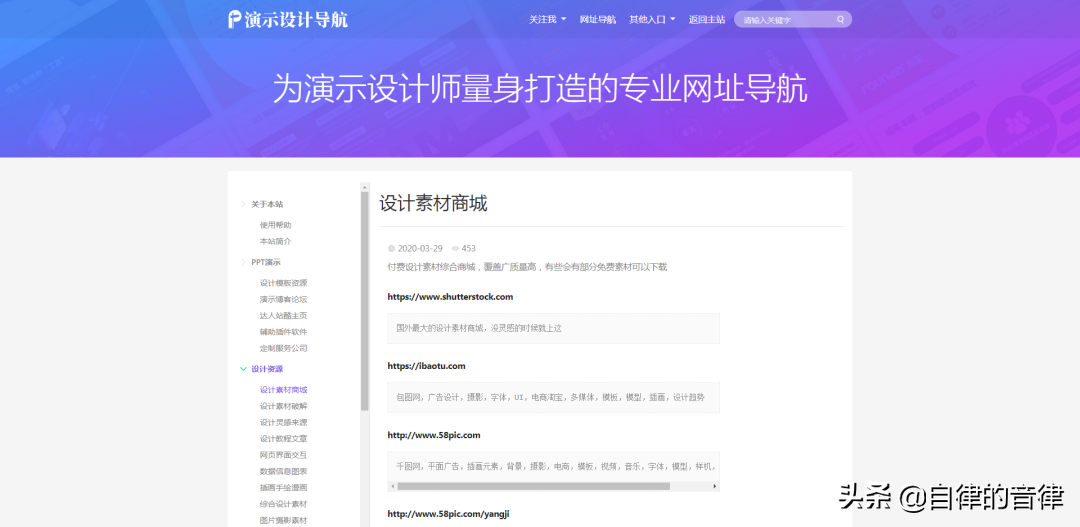The height and width of the screenshot is (527, 1080).
Task: Click the 2020-03-29 publish date
Action: [419, 249]
